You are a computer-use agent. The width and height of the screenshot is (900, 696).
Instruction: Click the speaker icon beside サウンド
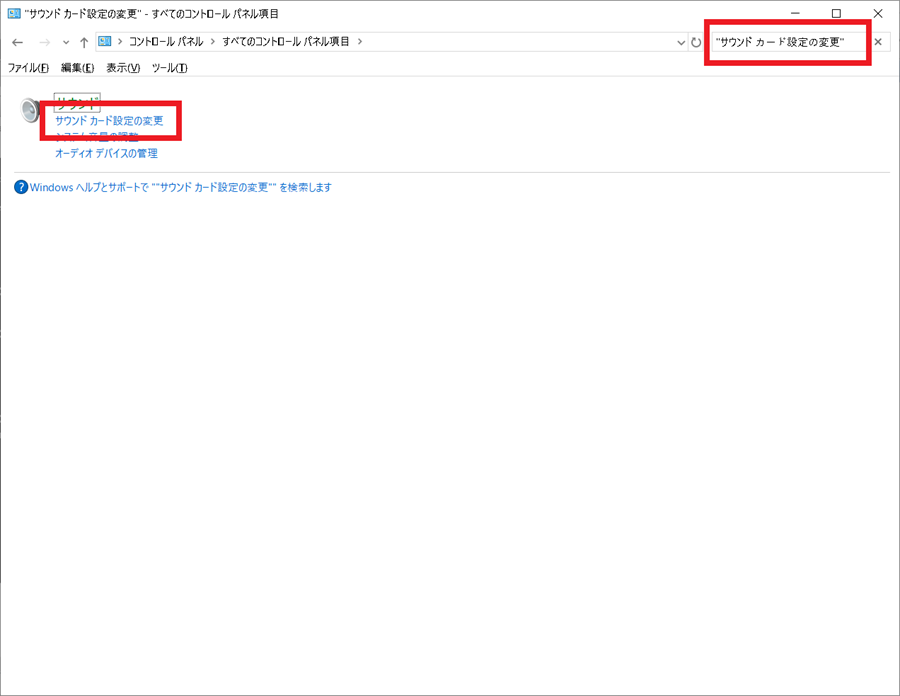coord(28,112)
